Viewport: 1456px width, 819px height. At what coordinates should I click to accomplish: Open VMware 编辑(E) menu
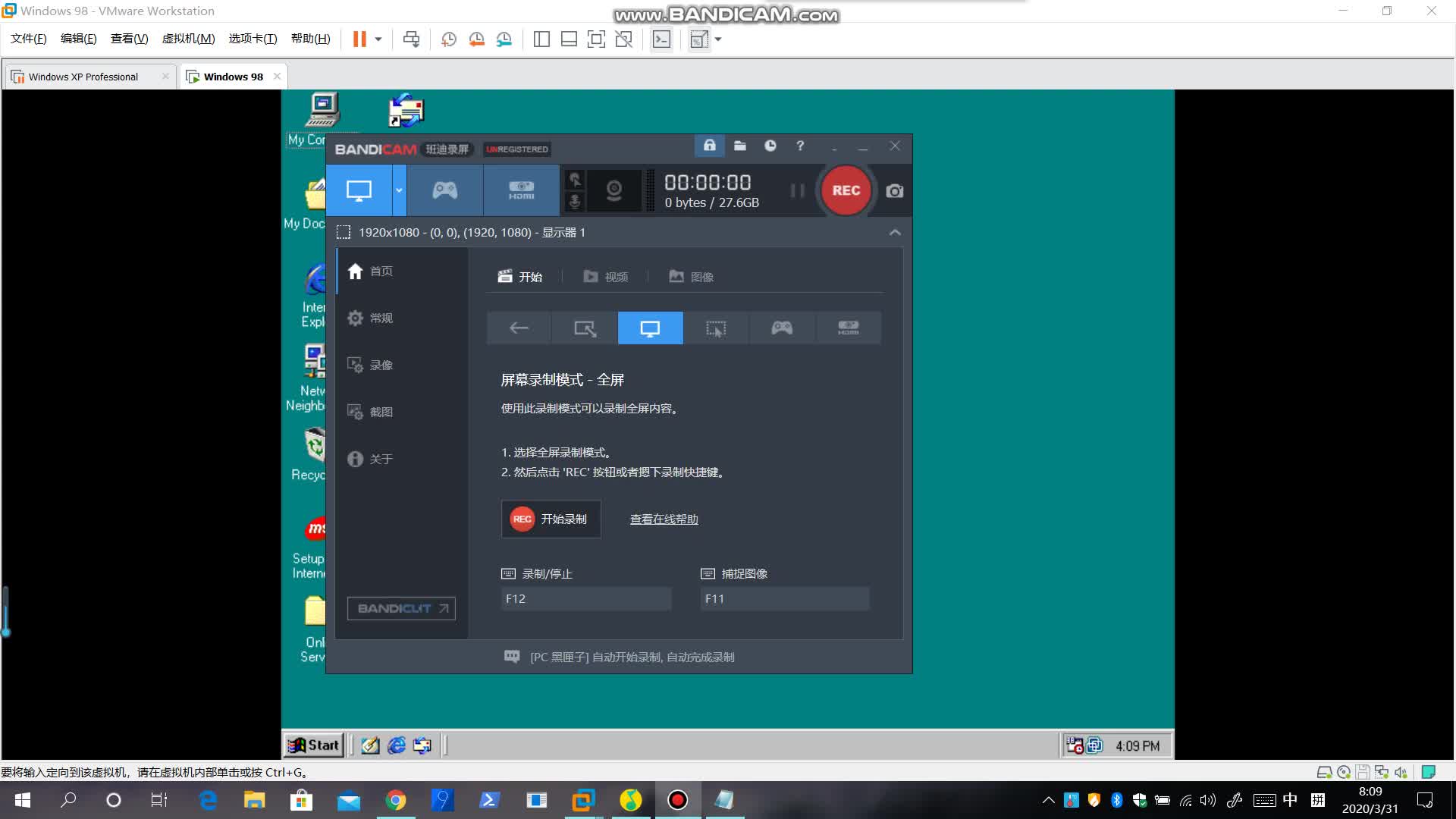pos(79,39)
